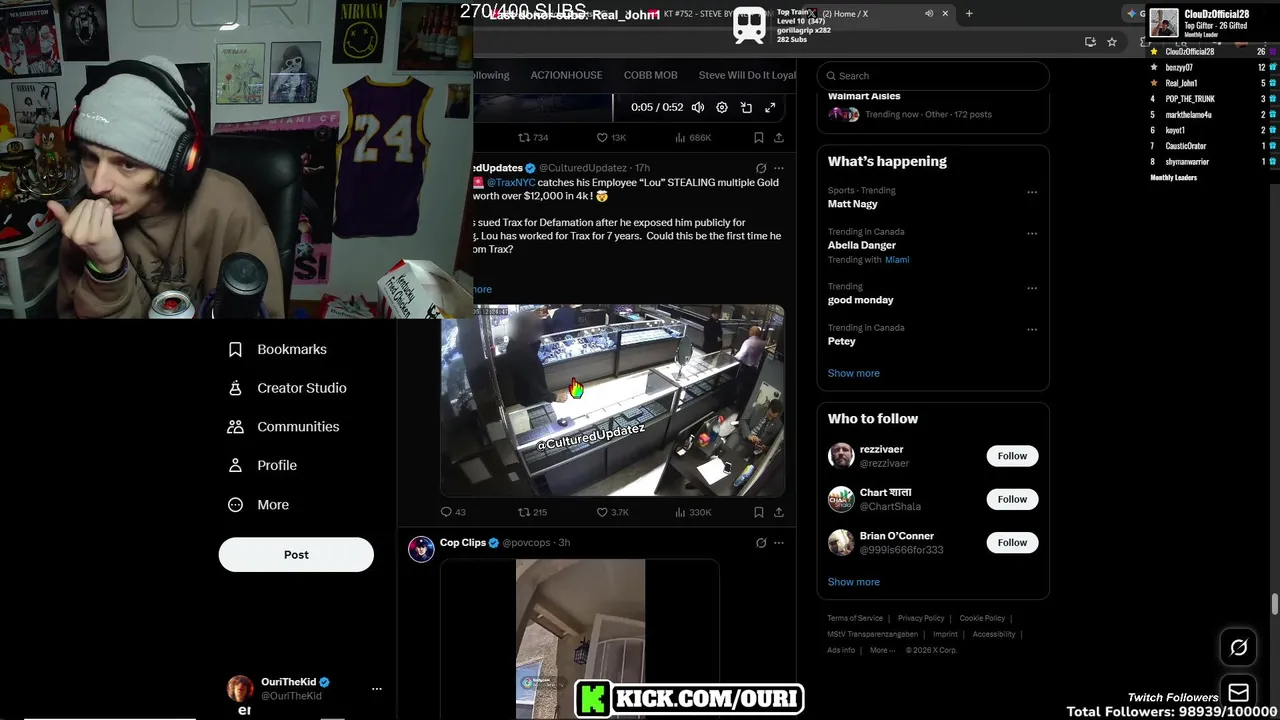
Task: Open Terms of Service footer link
Action: point(855,618)
